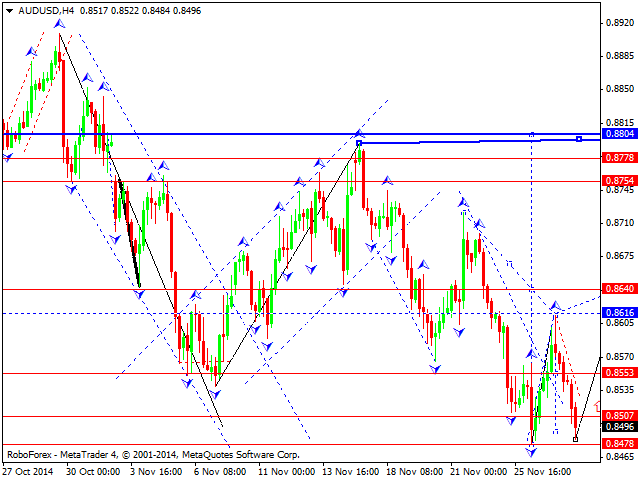Click the red 0.8640 level label
640x480 pixels.
(620, 289)
